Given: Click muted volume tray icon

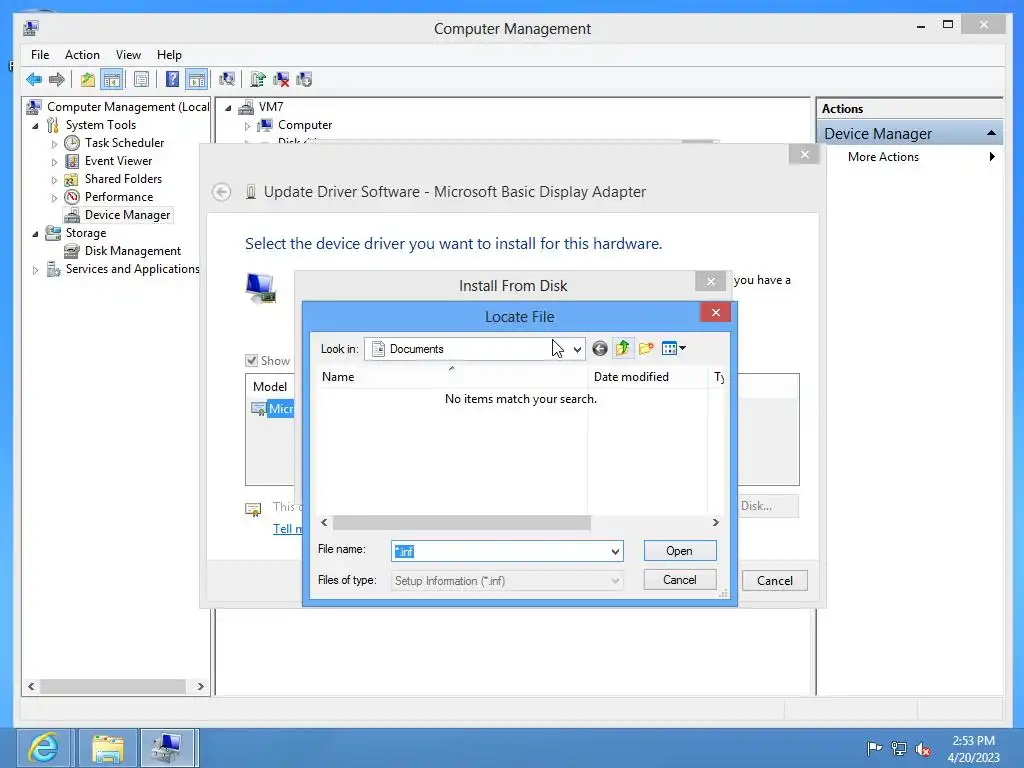Looking at the screenshot, I should (923, 749).
